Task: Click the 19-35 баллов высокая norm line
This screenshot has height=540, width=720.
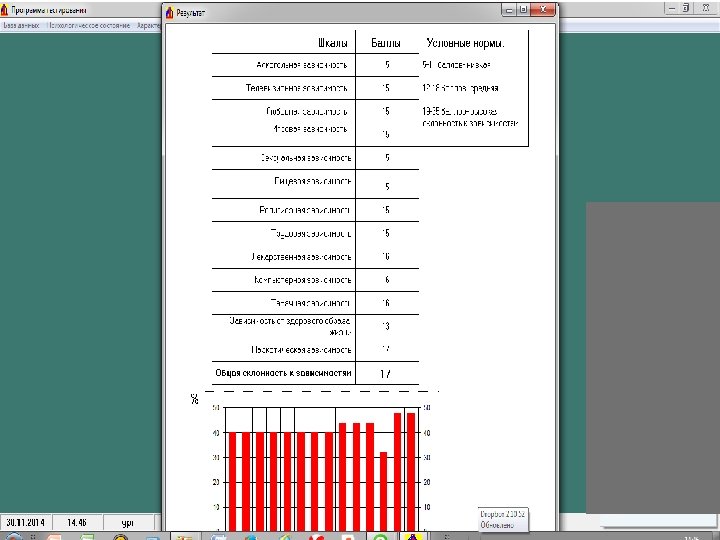Action: pyautogui.click(x=470, y=117)
